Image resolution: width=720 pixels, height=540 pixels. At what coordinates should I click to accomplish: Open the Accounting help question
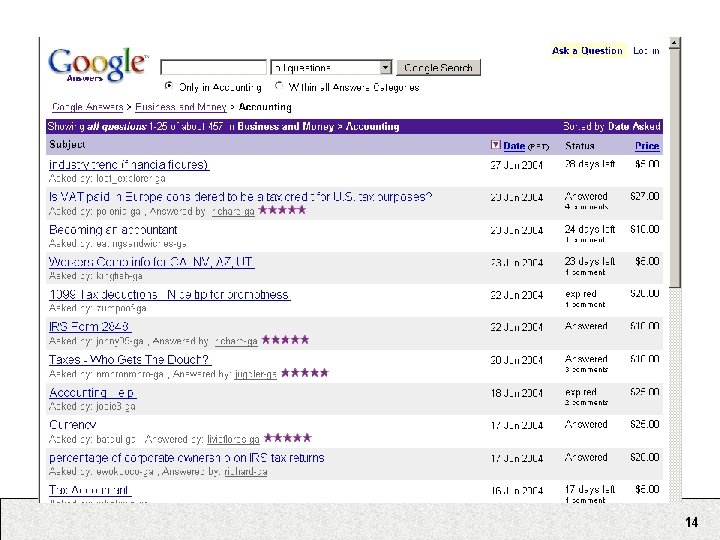click(92, 393)
